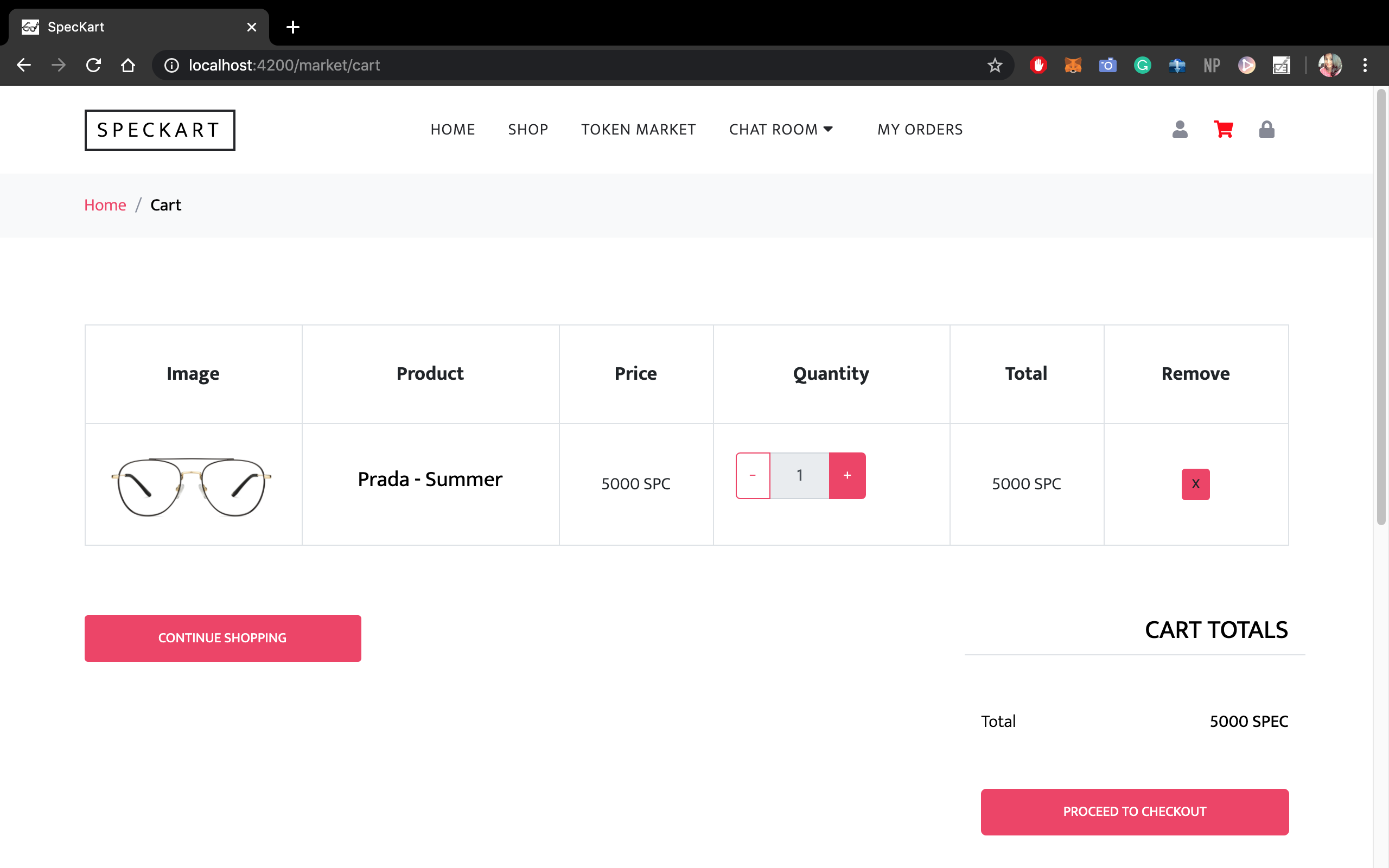The image size is (1389, 868).
Task: Go to My Orders
Action: click(x=920, y=130)
